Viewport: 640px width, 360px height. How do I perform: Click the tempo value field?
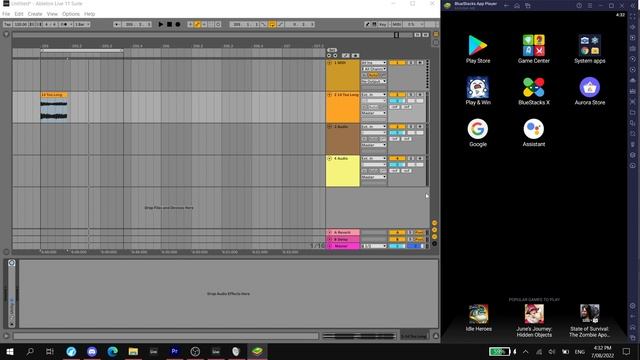tap(20, 24)
